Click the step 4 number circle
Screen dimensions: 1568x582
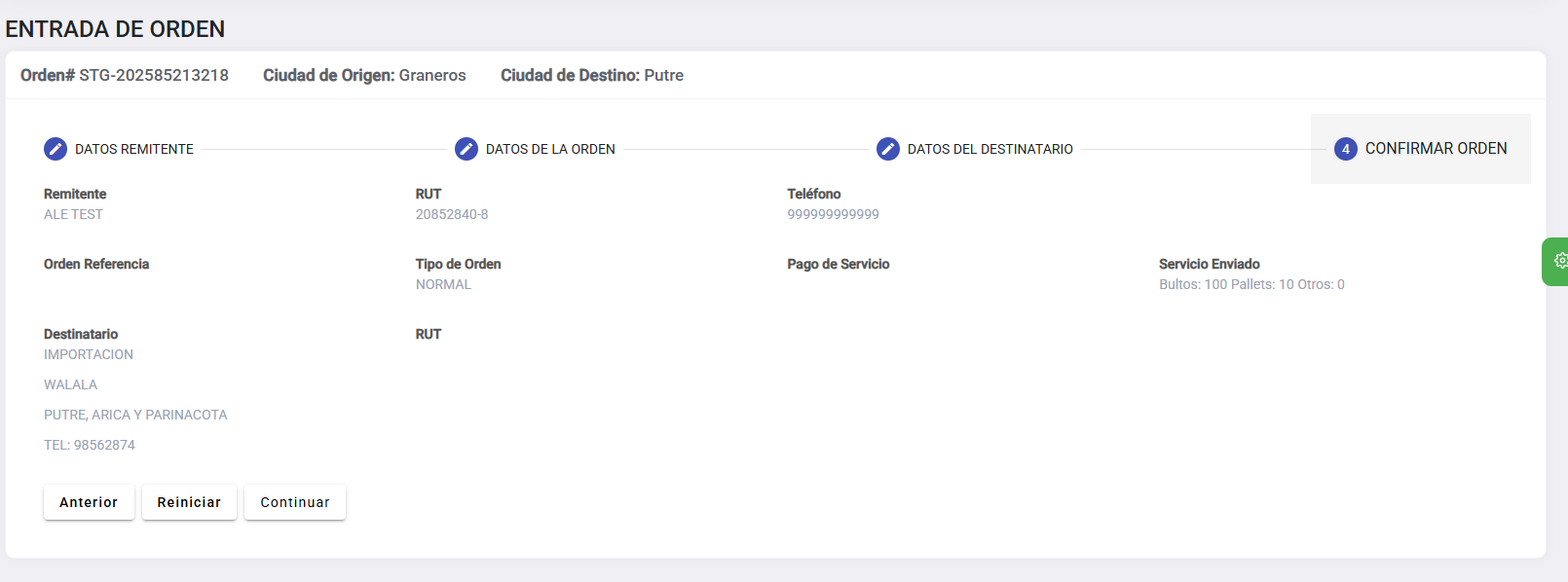click(x=1345, y=149)
